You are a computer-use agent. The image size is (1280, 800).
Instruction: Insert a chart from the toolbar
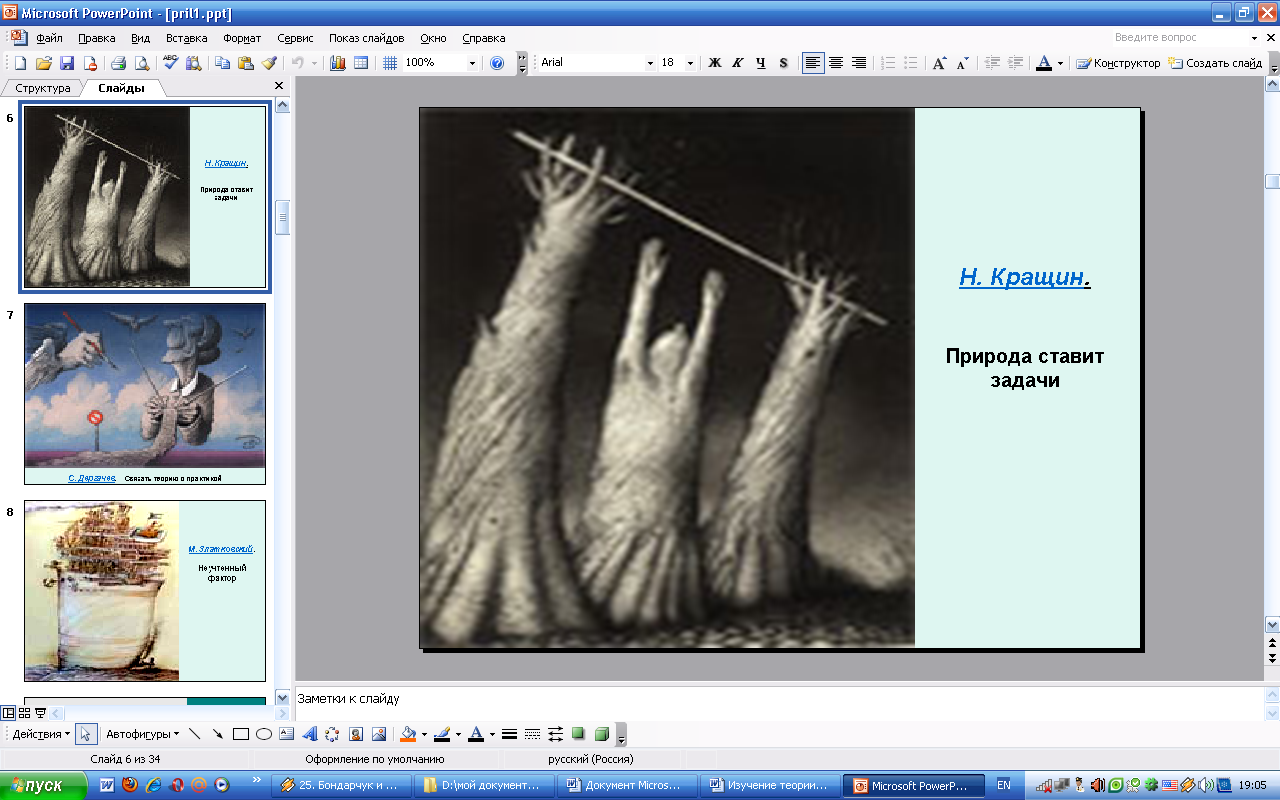[x=338, y=63]
